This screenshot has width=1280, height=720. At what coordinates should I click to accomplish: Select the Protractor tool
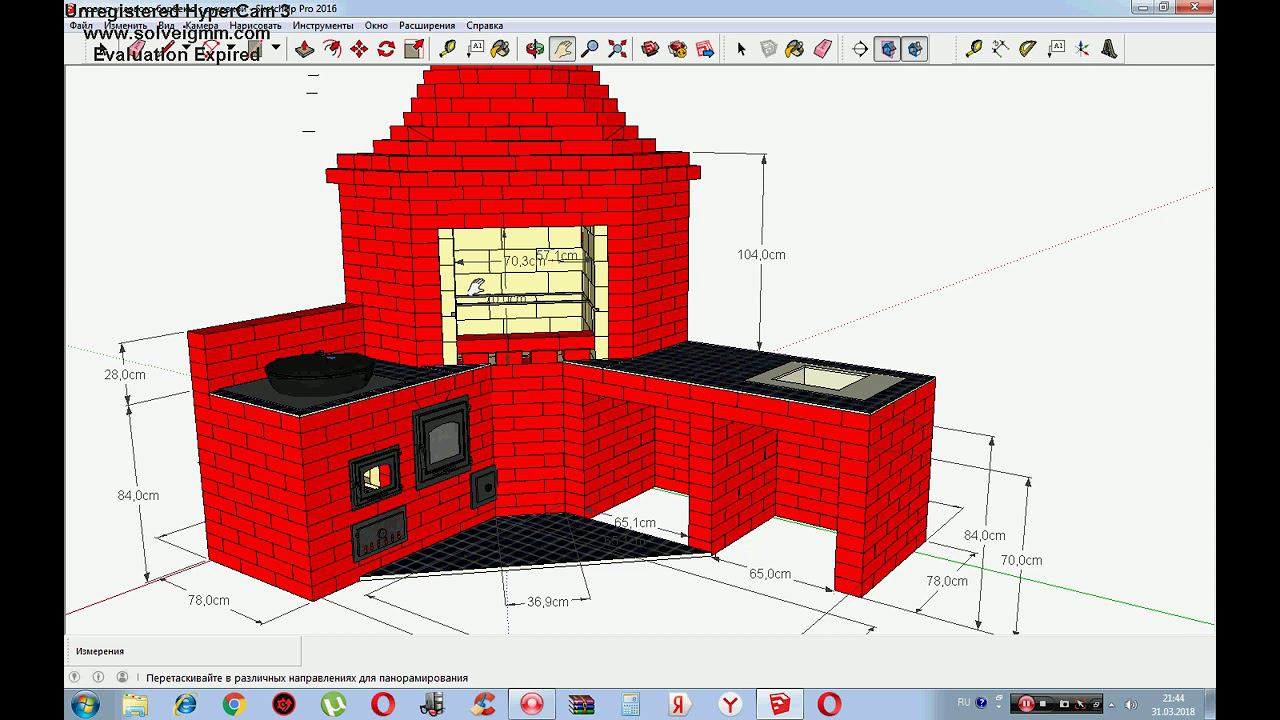[x=1029, y=49]
